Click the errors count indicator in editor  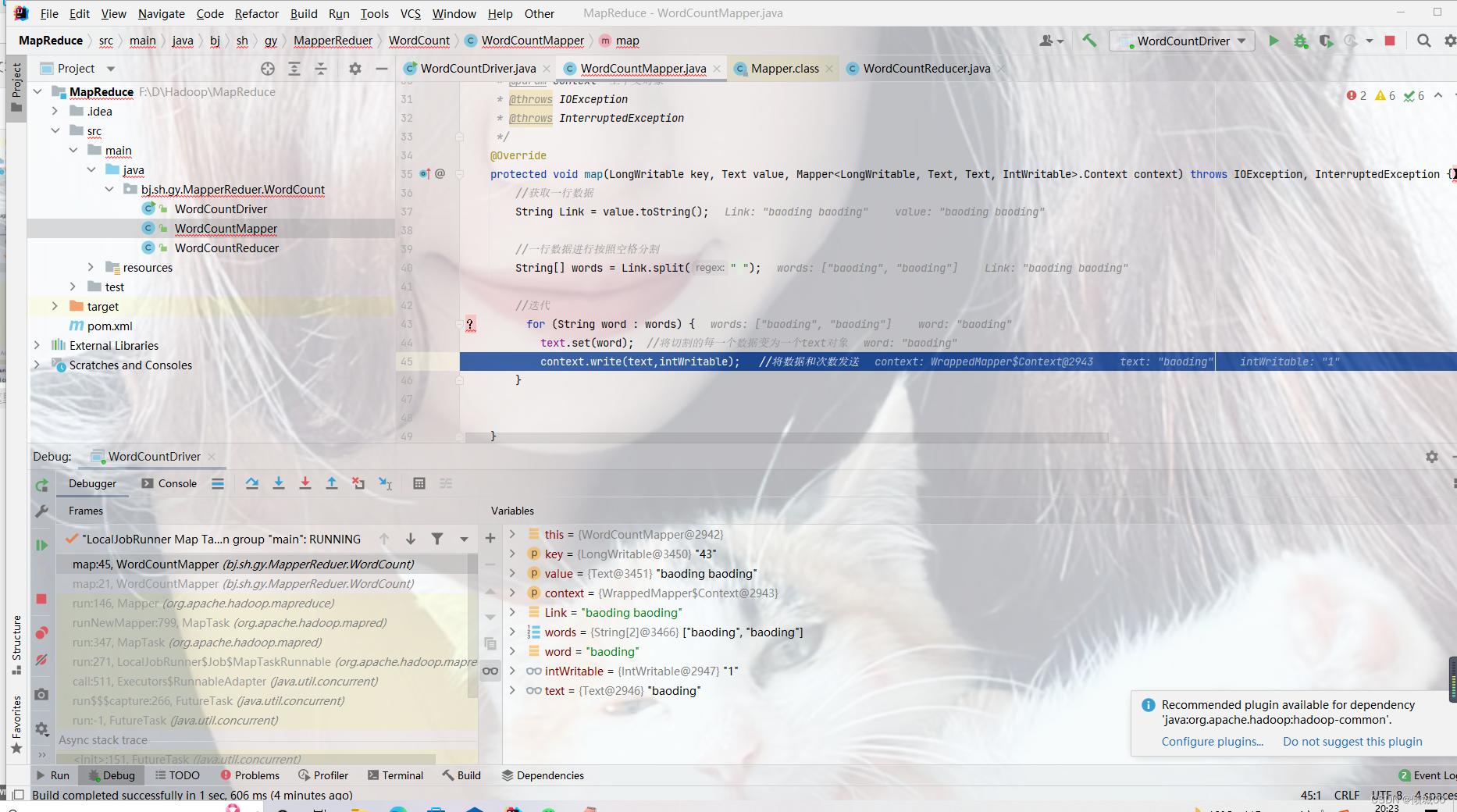1356,95
